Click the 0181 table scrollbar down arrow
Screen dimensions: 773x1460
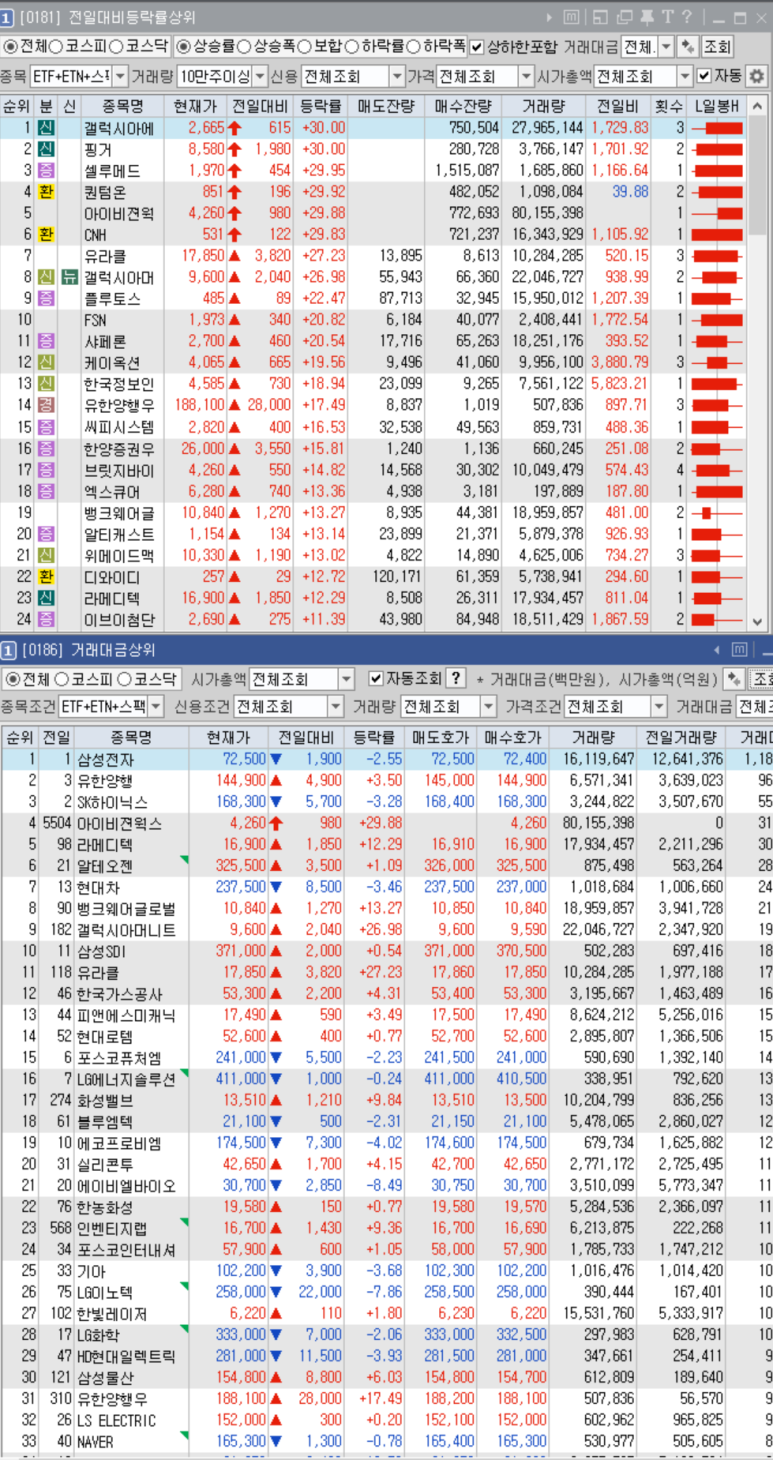coord(757,622)
